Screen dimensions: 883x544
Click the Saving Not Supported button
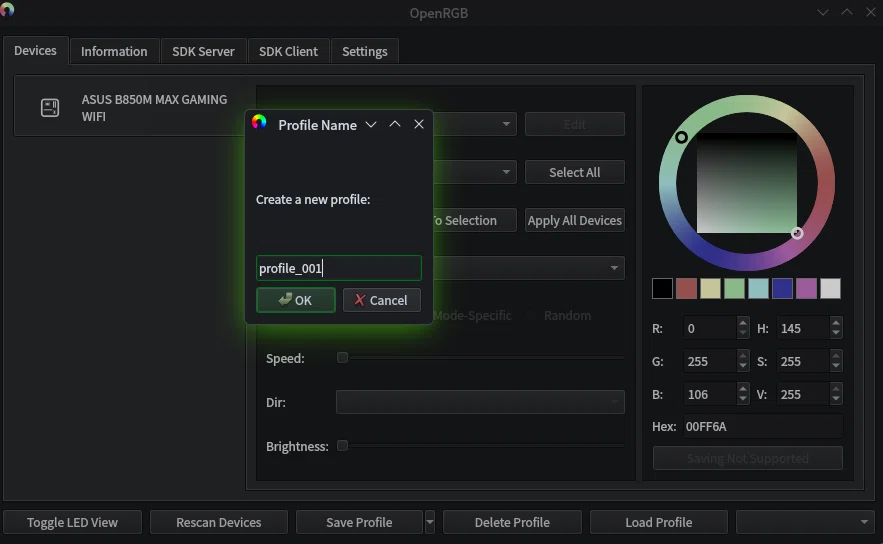pos(748,458)
